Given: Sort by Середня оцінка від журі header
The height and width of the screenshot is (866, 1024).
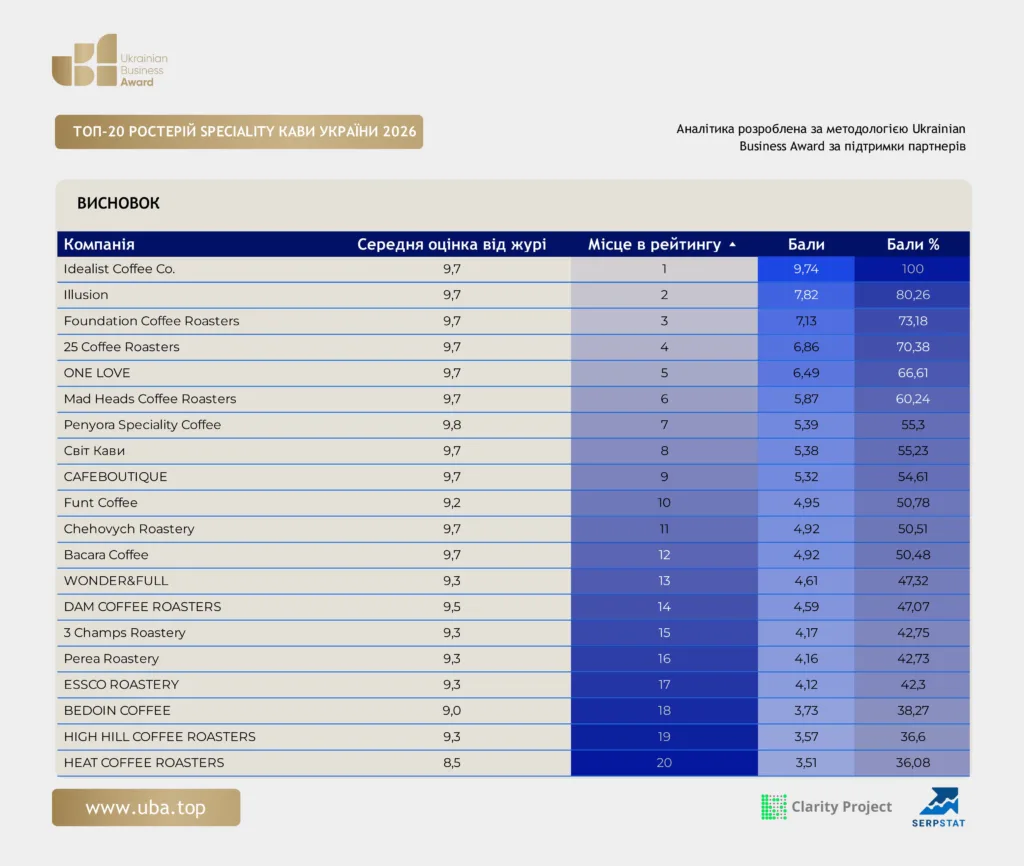Looking at the screenshot, I should coord(451,244).
